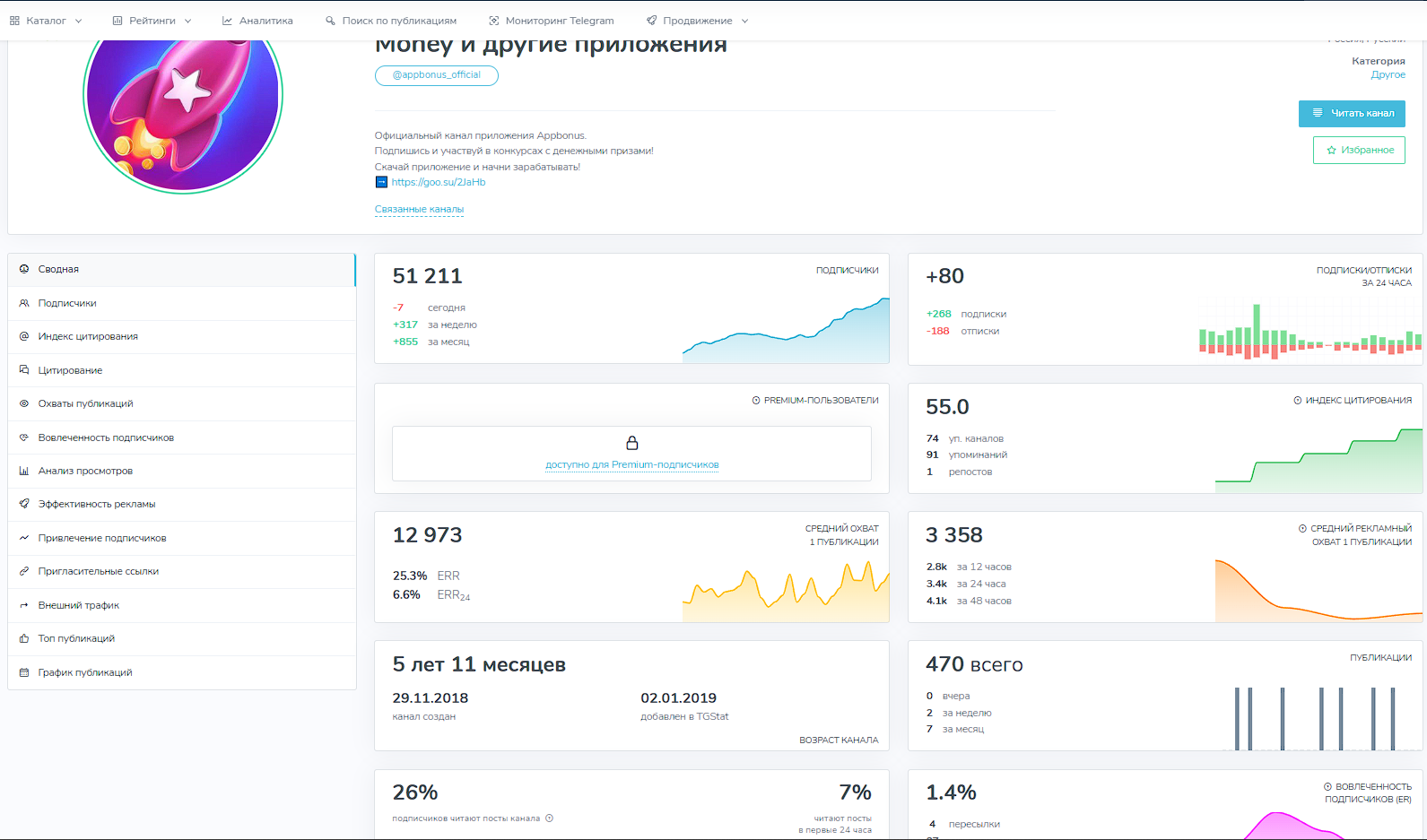The image size is (1427, 840).
Task: Click the Подписчики sidebar people icon
Action: pos(24,303)
